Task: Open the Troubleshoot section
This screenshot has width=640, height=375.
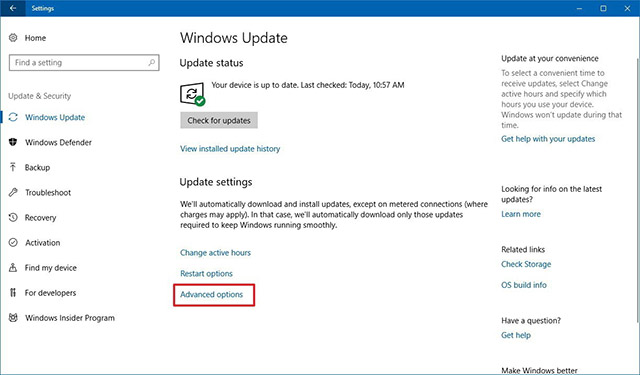Action: pos(48,193)
